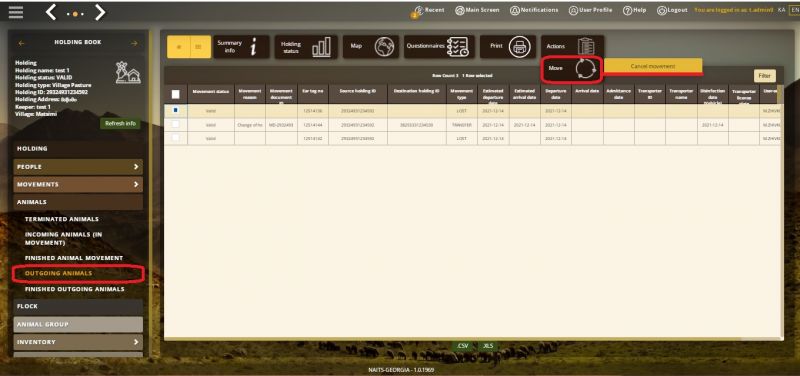This screenshot has height=376, width=800.
Task: Open the Flock section
Action: coord(78,307)
